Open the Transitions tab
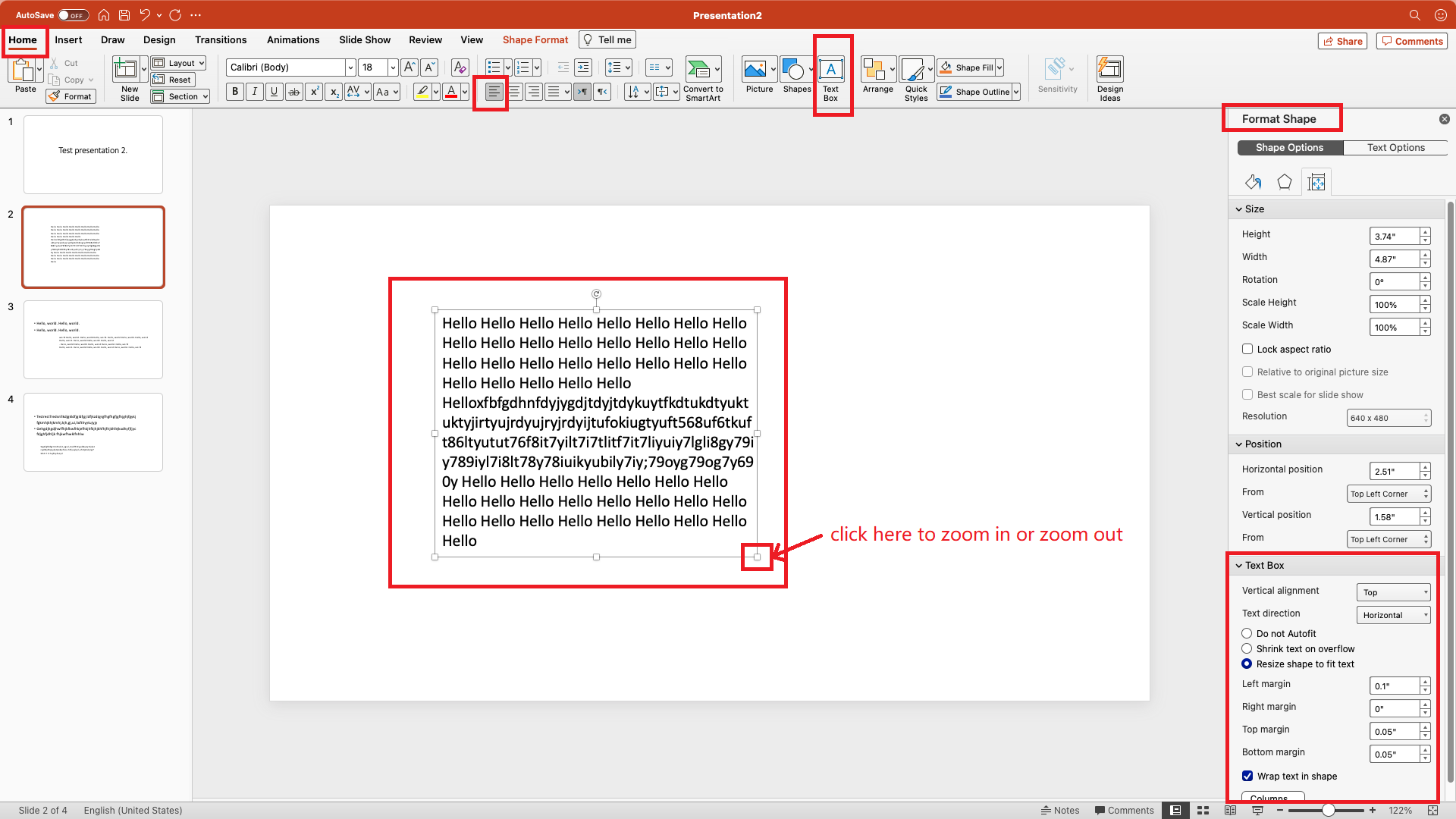Image resolution: width=1456 pixels, height=819 pixels. (x=221, y=39)
